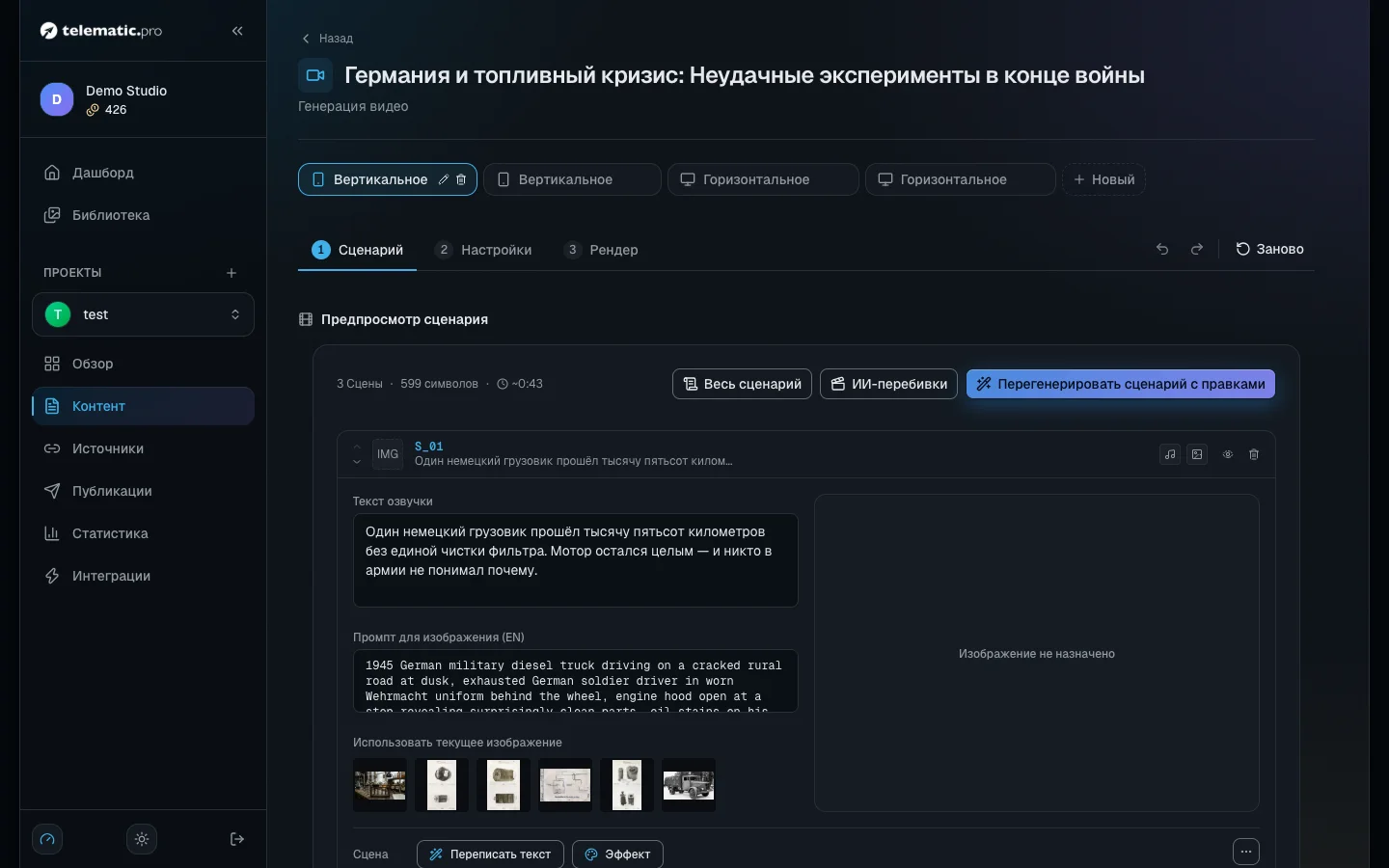
Task: Select the fourth diagram thumbnail
Action: pyautogui.click(x=565, y=785)
